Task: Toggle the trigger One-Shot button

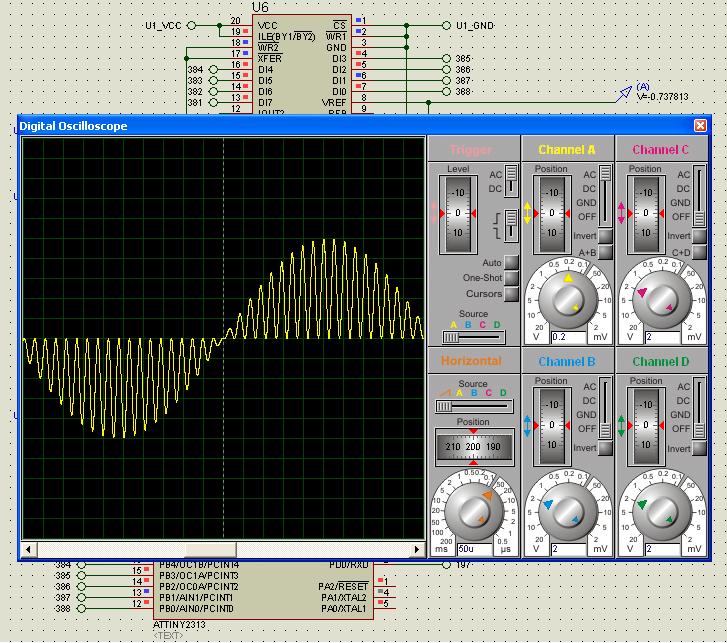Action: 511,278
